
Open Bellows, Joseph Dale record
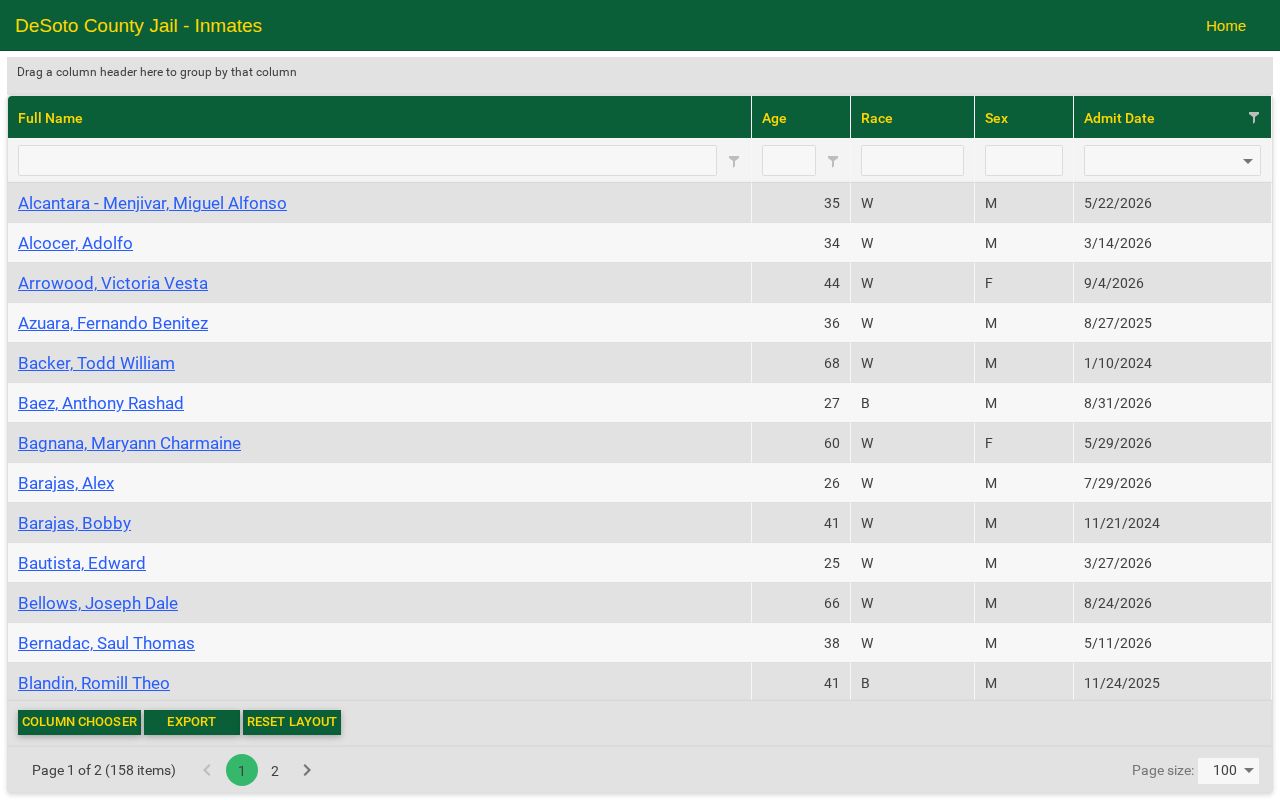[98, 603]
